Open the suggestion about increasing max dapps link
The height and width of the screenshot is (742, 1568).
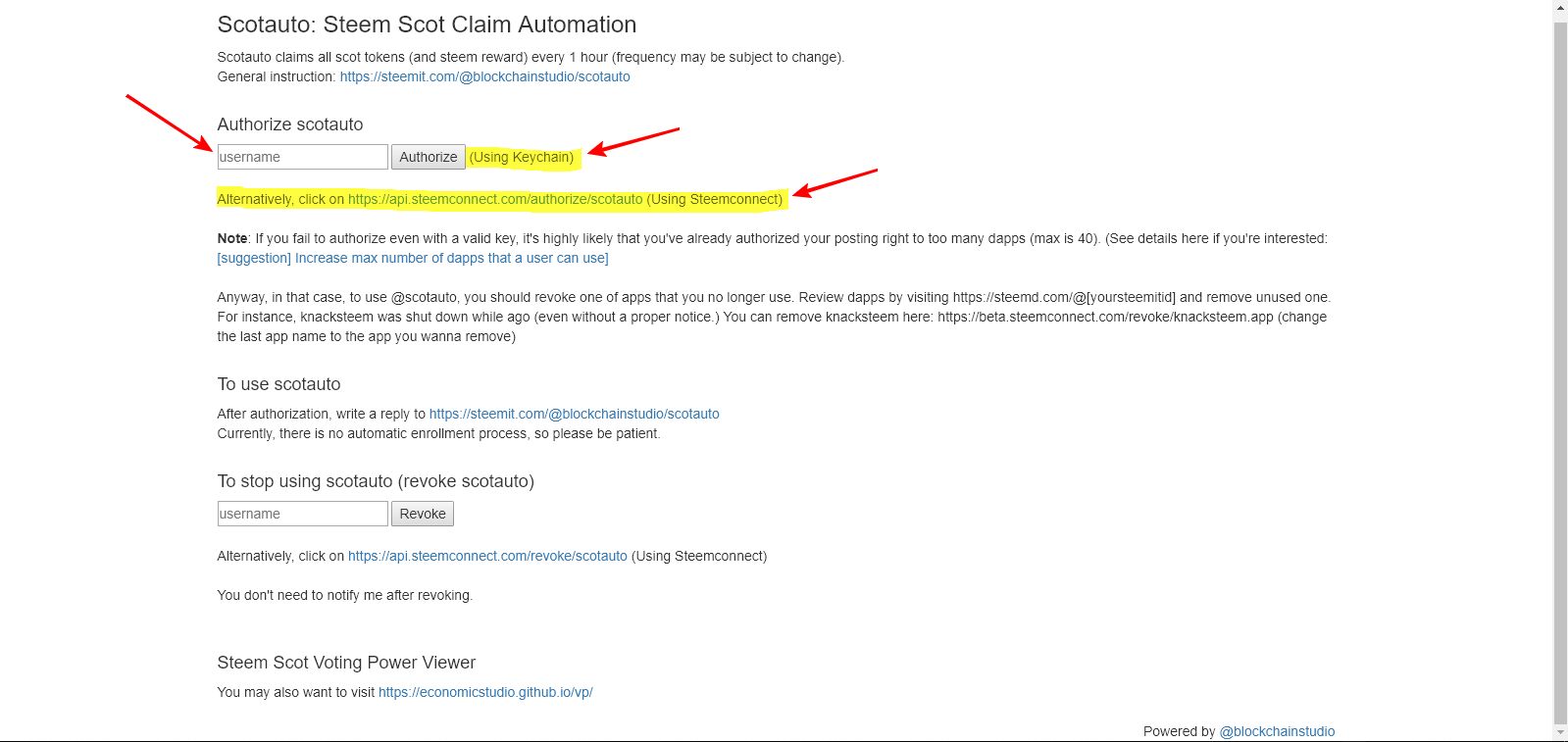tap(413, 258)
